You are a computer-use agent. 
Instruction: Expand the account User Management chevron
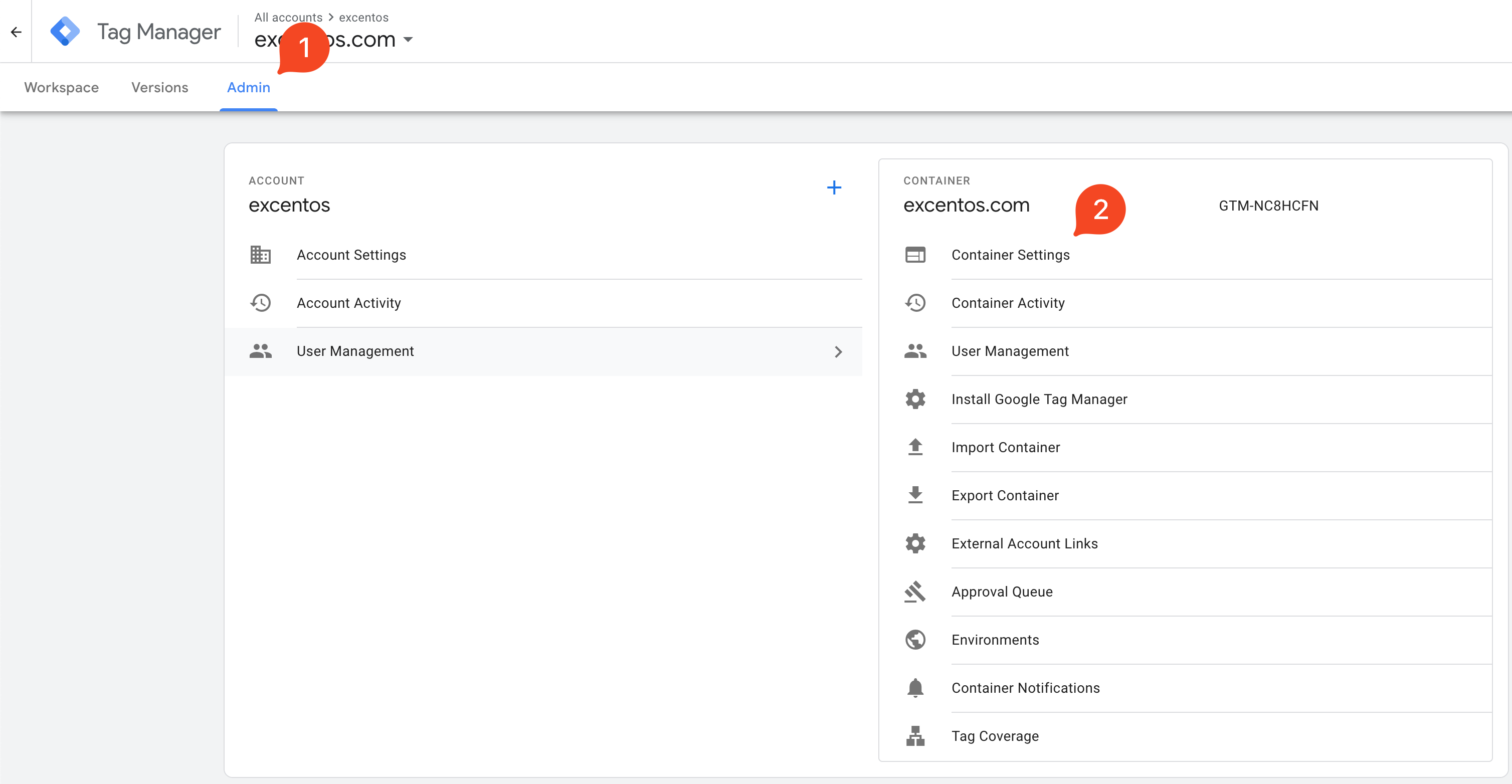pyautogui.click(x=838, y=351)
